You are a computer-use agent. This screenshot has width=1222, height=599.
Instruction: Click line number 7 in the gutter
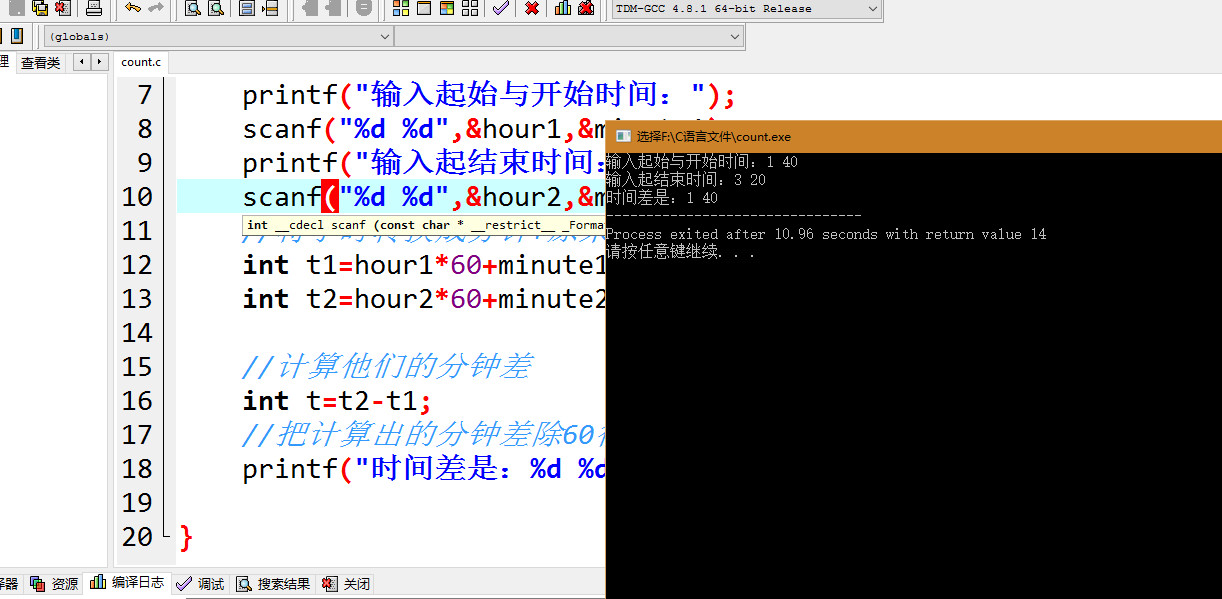(144, 95)
